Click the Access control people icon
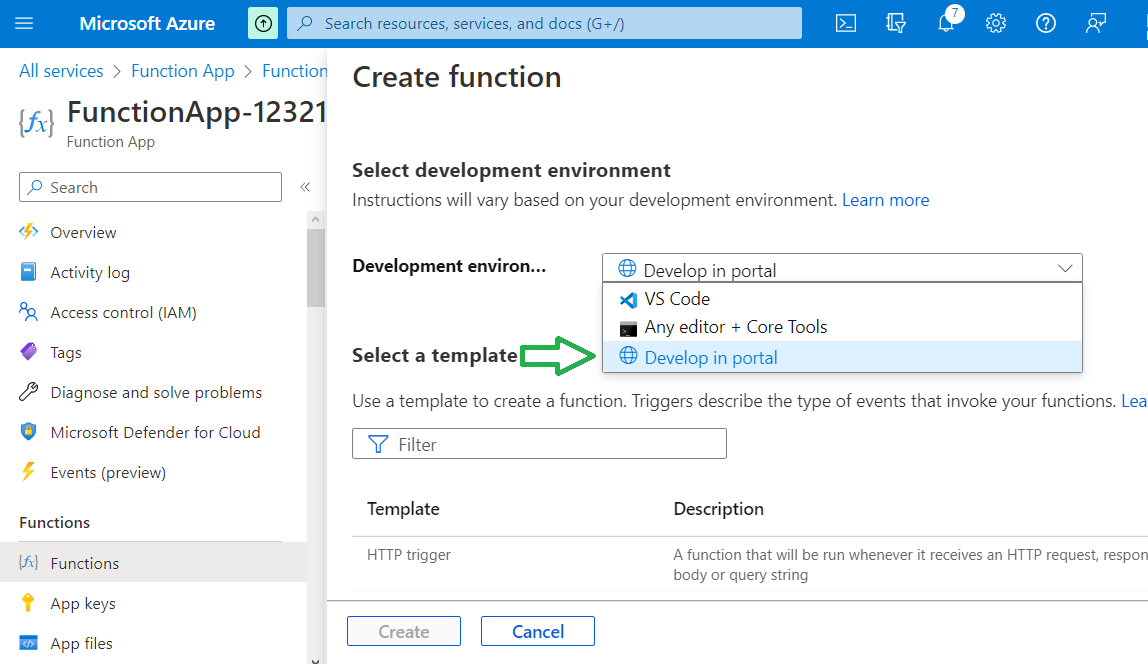This screenshot has width=1148, height=664. click(29, 312)
